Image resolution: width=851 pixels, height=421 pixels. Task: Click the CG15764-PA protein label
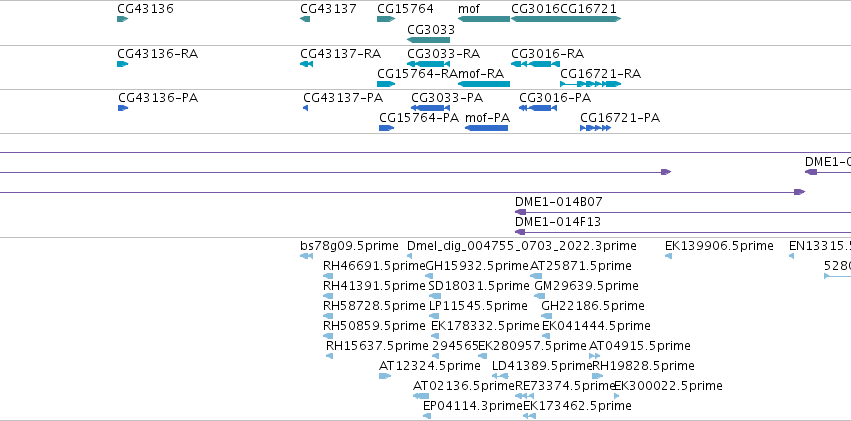pyautogui.click(x=419, y=118)
